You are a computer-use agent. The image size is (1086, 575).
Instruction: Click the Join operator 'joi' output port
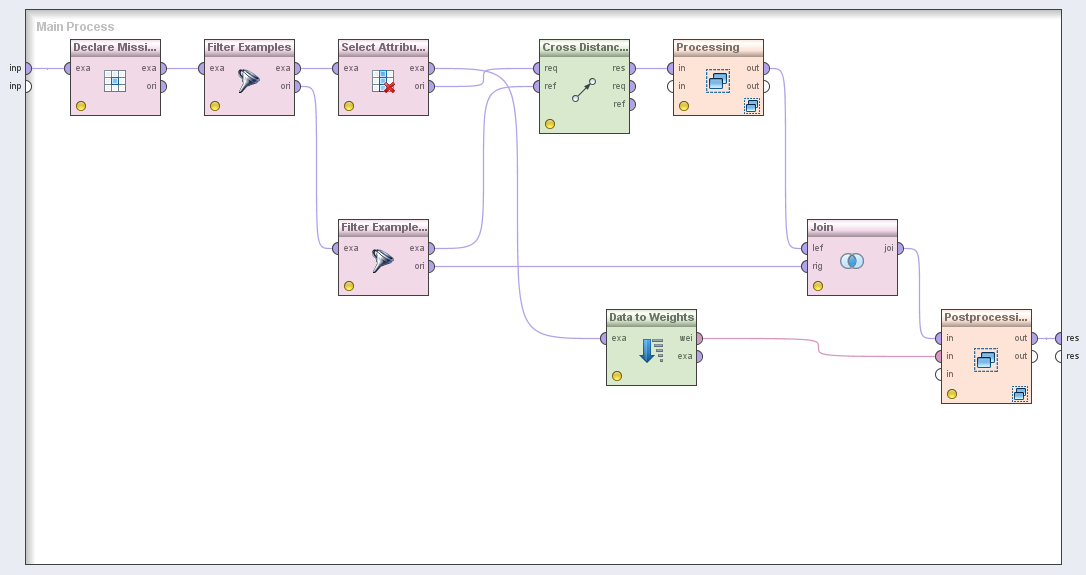click(900, 249)
